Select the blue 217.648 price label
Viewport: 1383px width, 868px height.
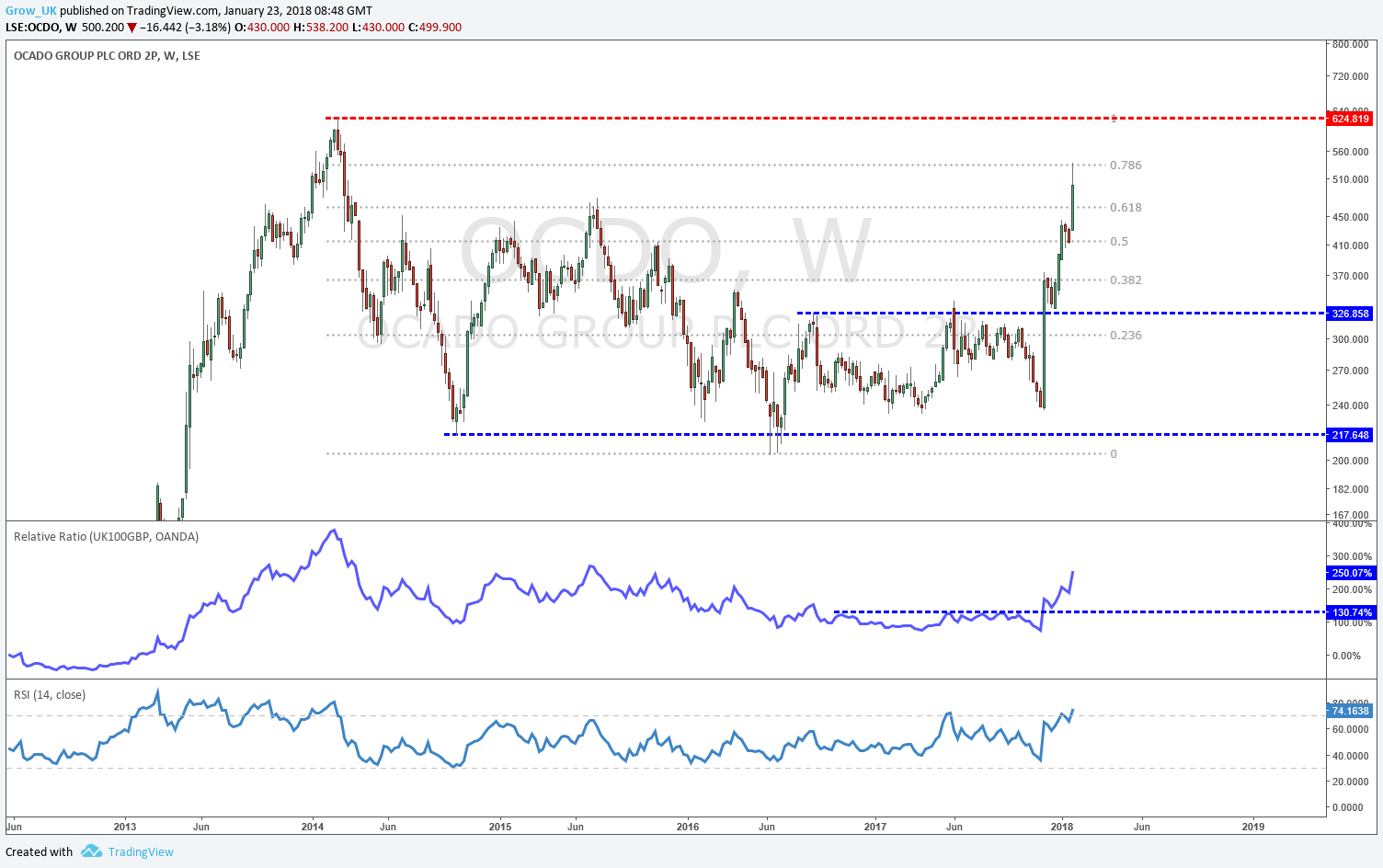coord(1351,435)
